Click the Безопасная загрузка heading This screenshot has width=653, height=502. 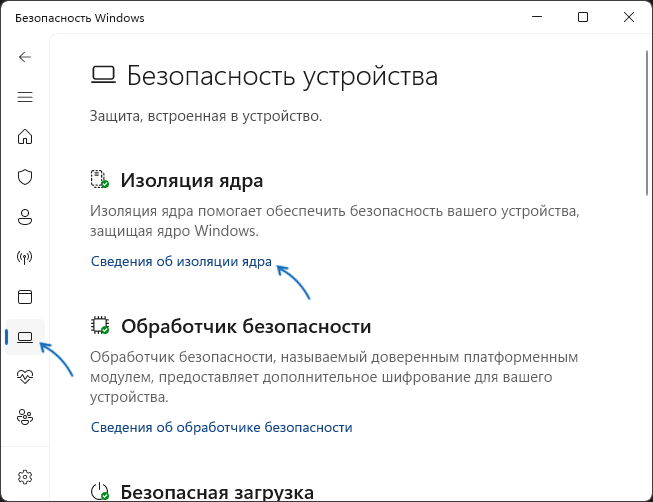pos(217,492)
